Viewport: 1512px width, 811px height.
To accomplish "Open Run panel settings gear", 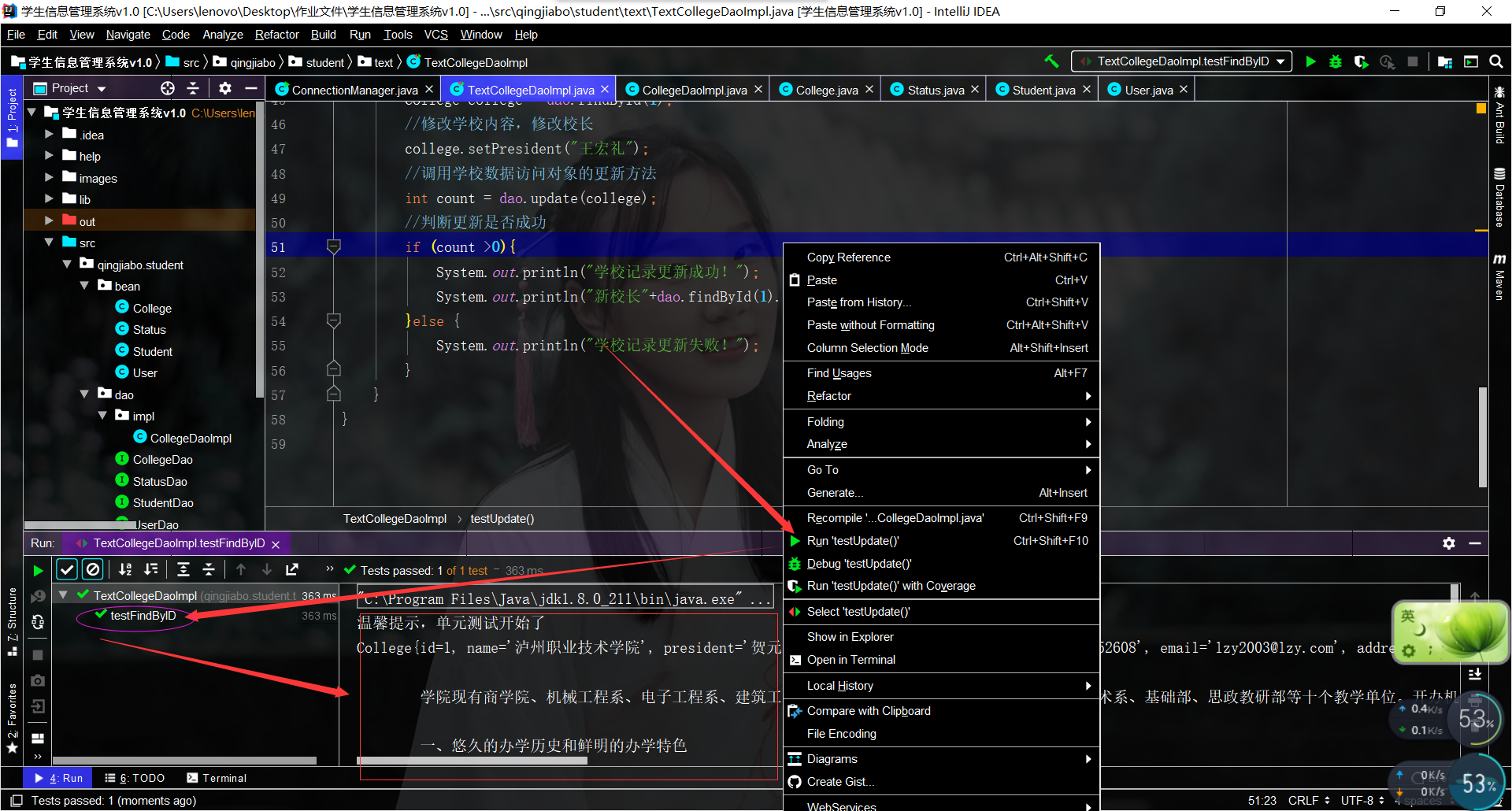I will [1449, 543].
